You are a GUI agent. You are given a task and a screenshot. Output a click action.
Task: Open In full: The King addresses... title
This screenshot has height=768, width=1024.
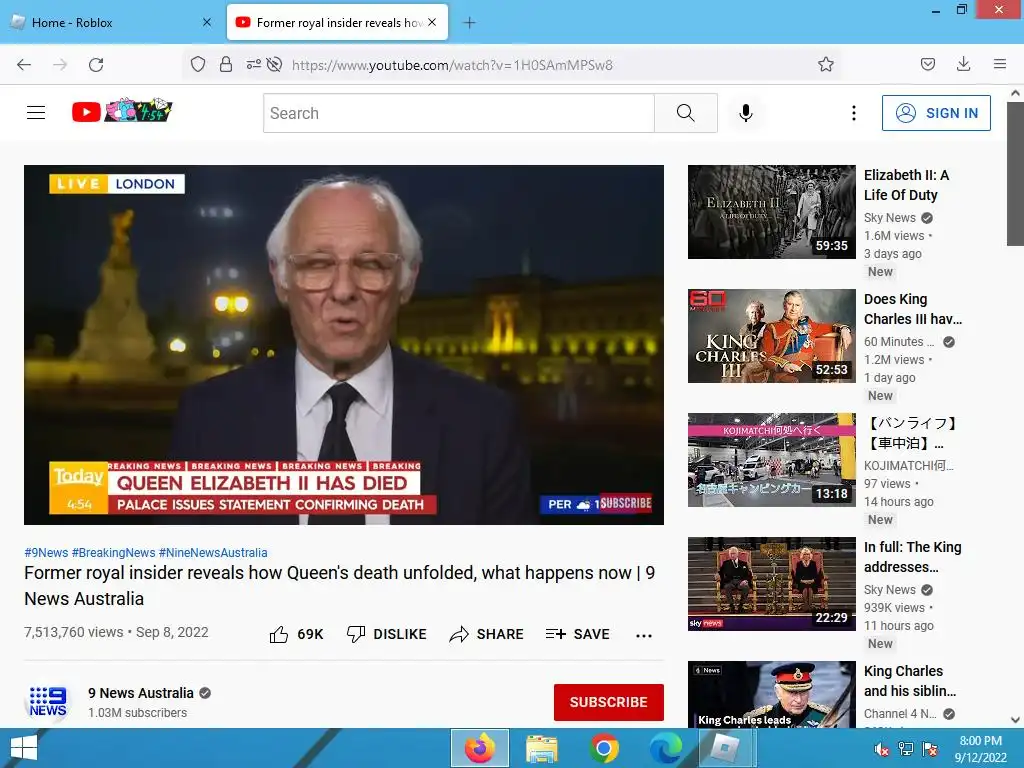[912, 557]
